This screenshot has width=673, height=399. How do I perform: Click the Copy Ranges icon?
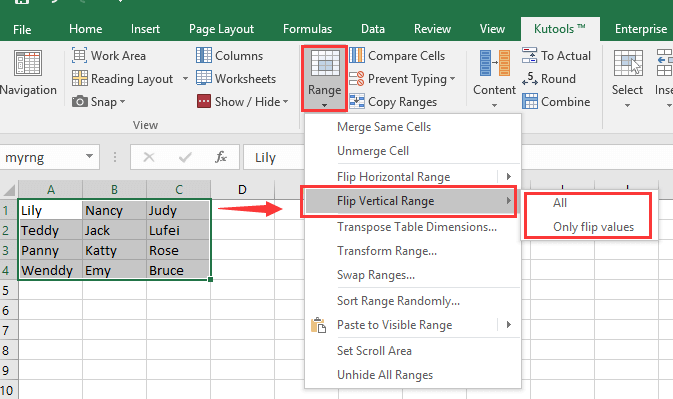(357, 102)
